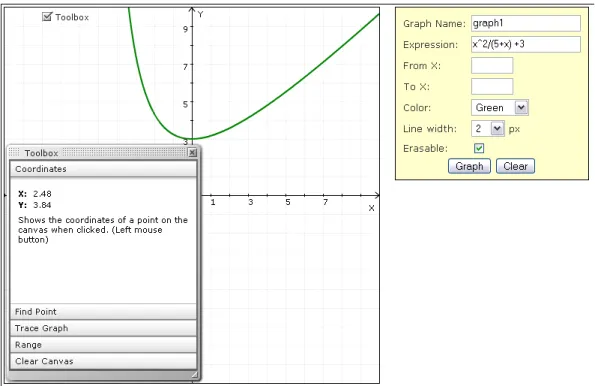Click the y-axis tick label 9
Image resolution: width=595 pixels, height=386 pixels.
coord(185,29)
